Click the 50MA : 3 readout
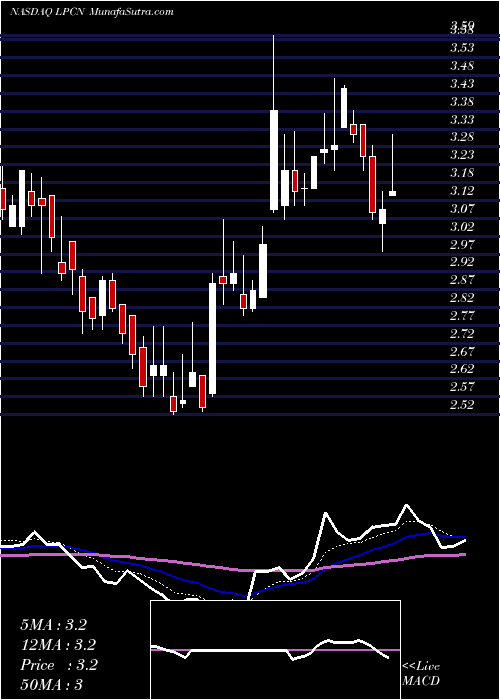This screenshot has width=500, height=700. point(52,684)
